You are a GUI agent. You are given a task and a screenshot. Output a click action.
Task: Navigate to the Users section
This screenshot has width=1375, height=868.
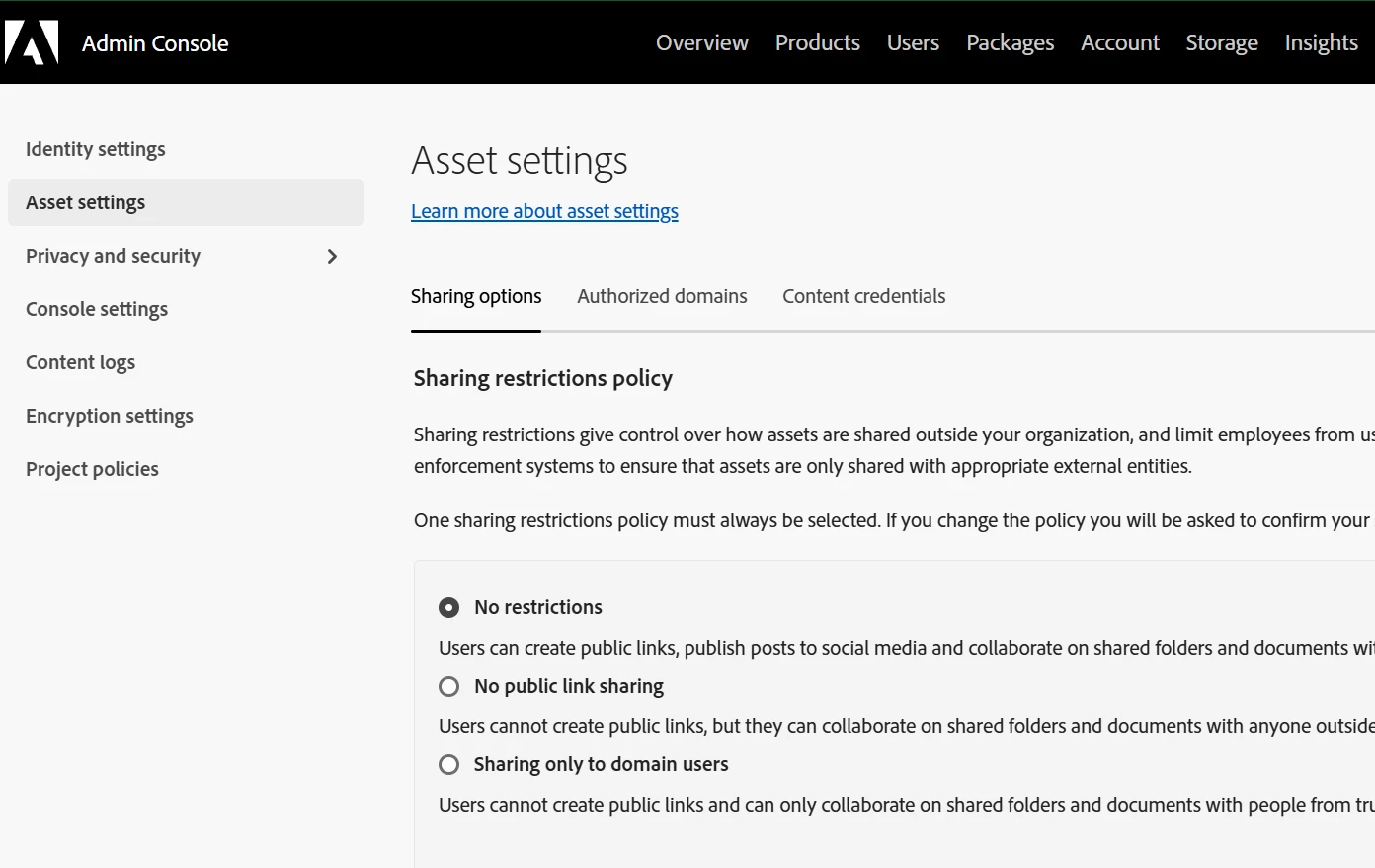pyautogui.click(x=913, y=42)
